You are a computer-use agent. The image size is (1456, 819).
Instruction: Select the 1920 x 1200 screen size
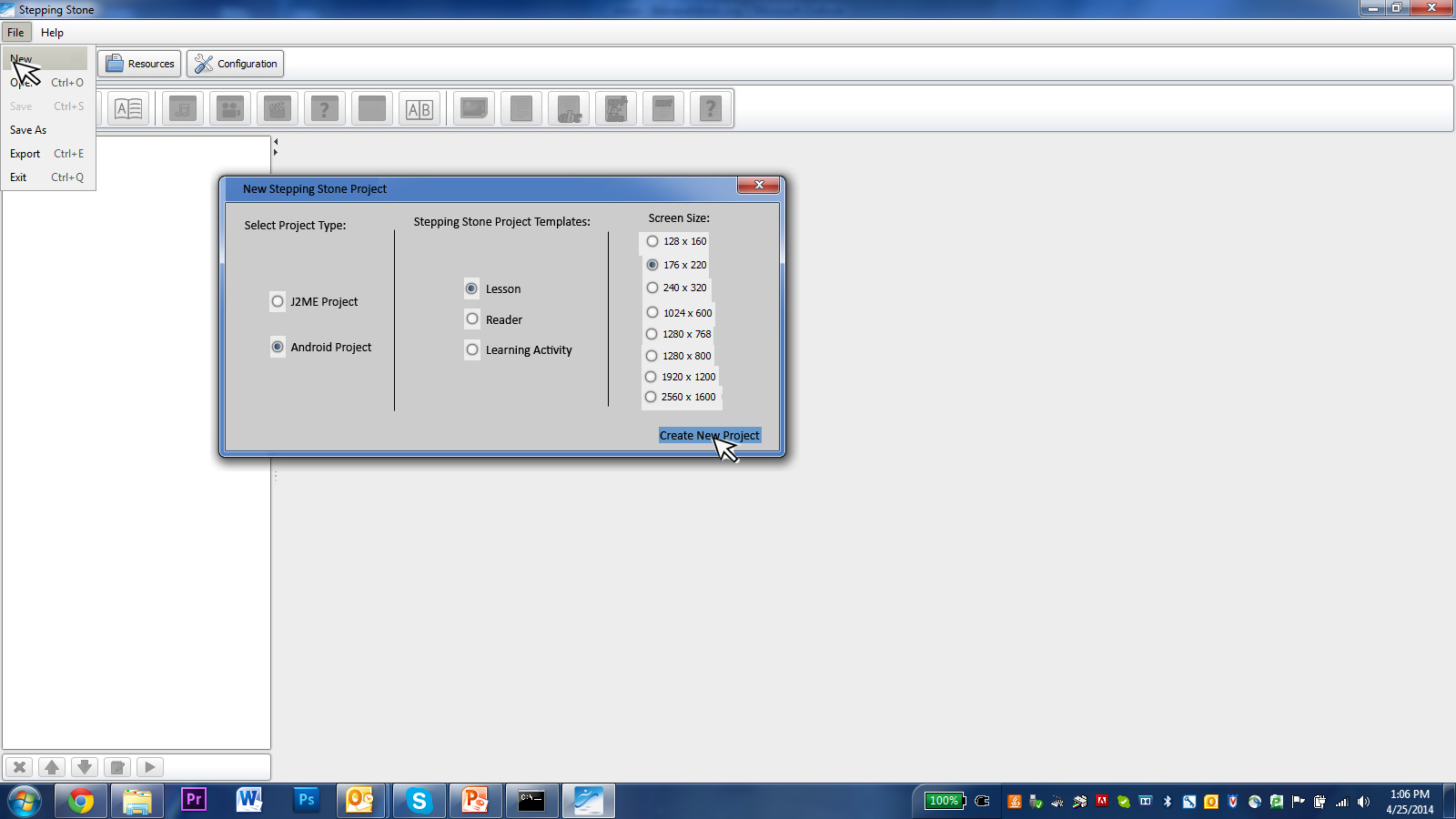(651, 377)
